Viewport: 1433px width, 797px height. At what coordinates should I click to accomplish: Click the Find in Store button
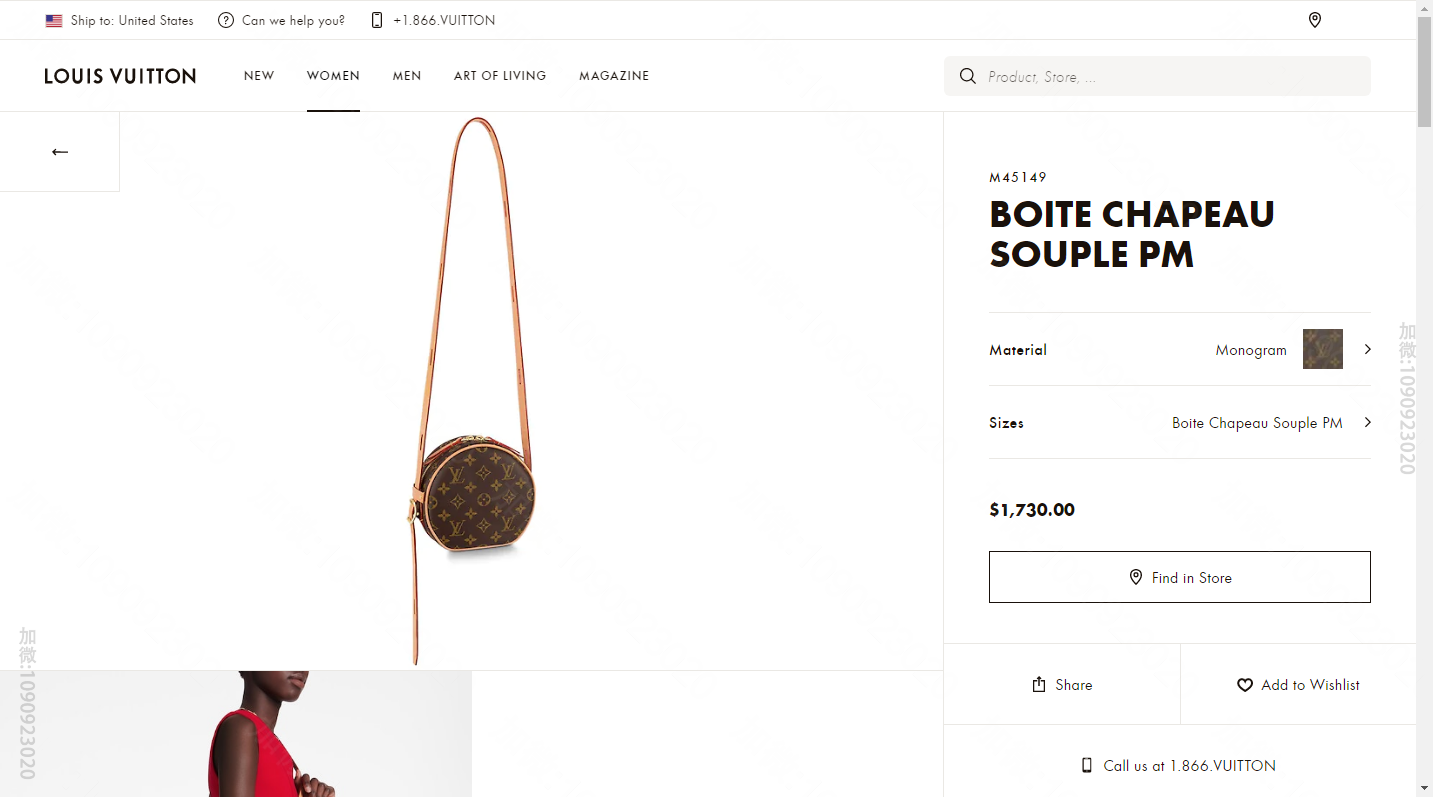pos(1179,577)
